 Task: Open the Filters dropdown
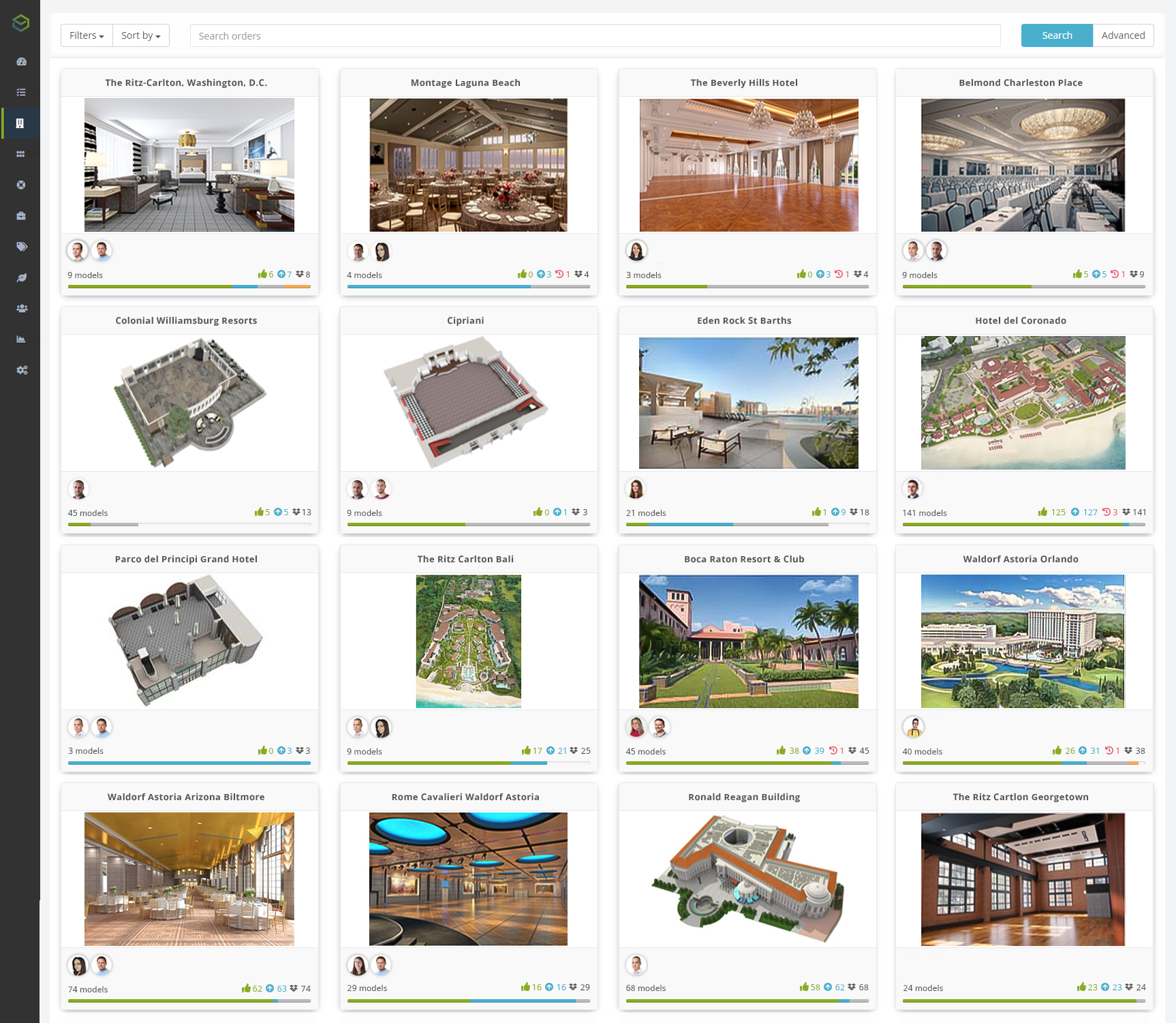tap(87, 35)
